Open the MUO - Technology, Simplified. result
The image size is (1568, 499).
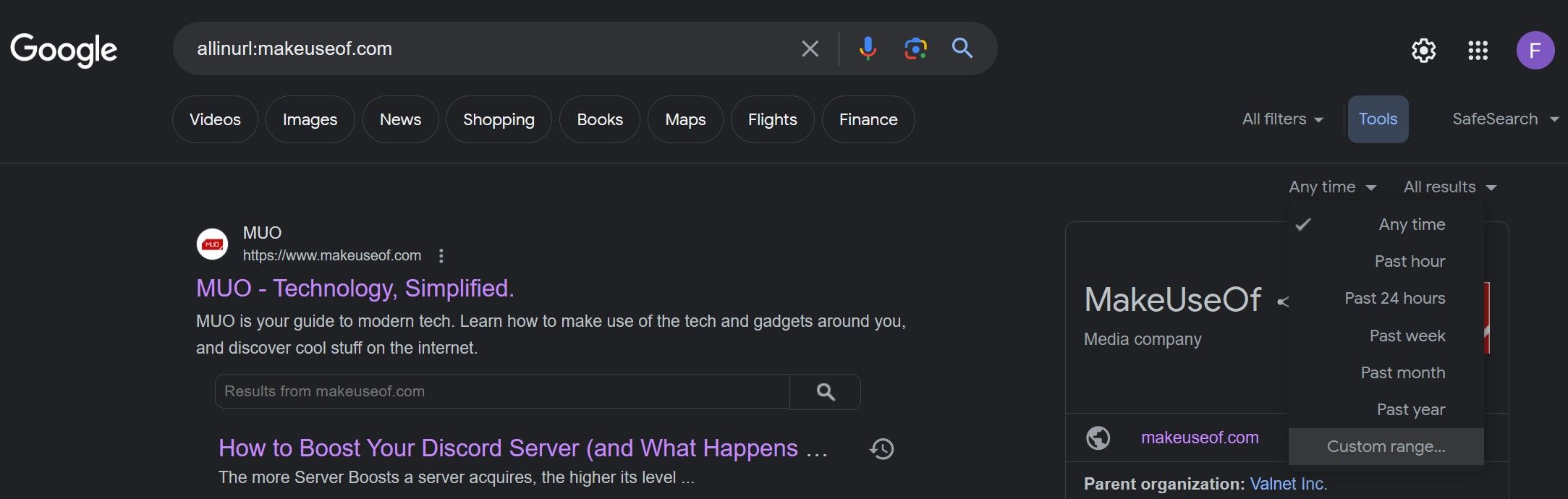click(355, 289)
